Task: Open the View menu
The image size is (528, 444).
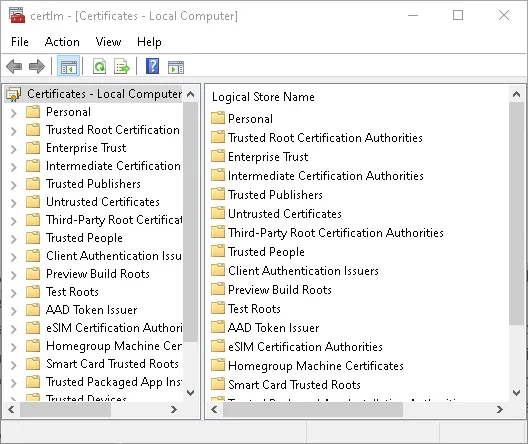Action: tap(108, 42)
